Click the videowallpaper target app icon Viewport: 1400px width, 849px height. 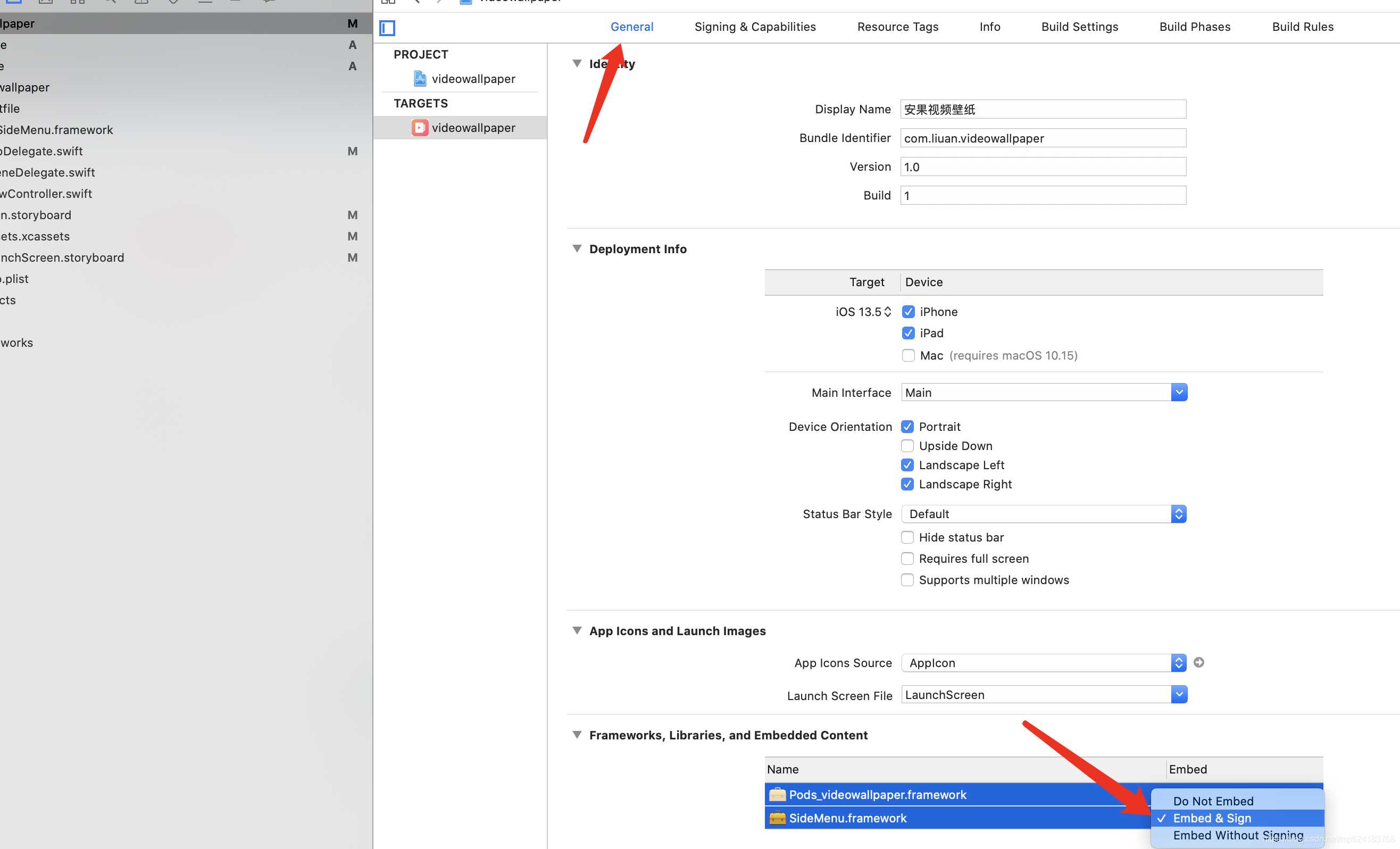coord(420,128)
